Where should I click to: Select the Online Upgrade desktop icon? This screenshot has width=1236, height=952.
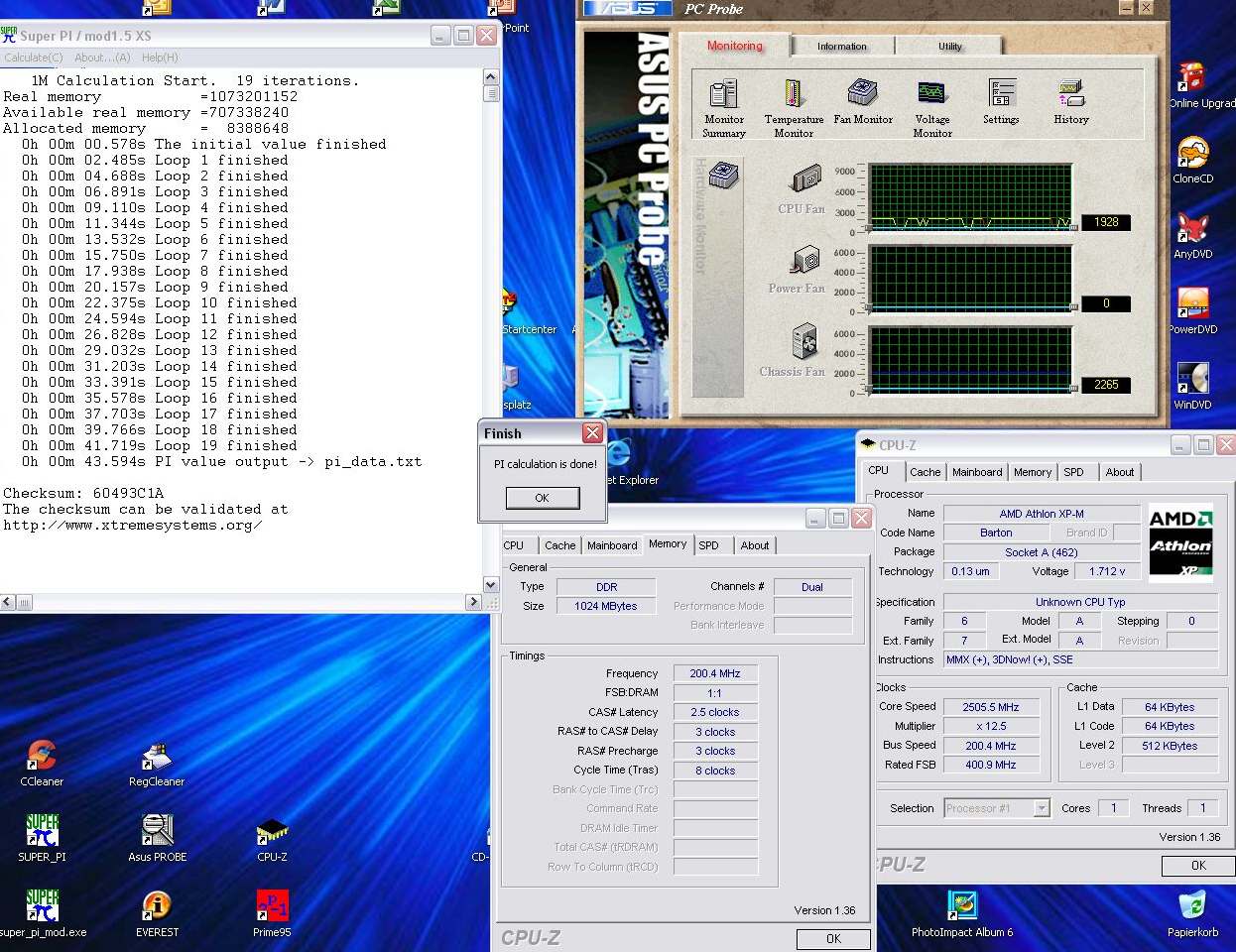tap(1199, 85)
